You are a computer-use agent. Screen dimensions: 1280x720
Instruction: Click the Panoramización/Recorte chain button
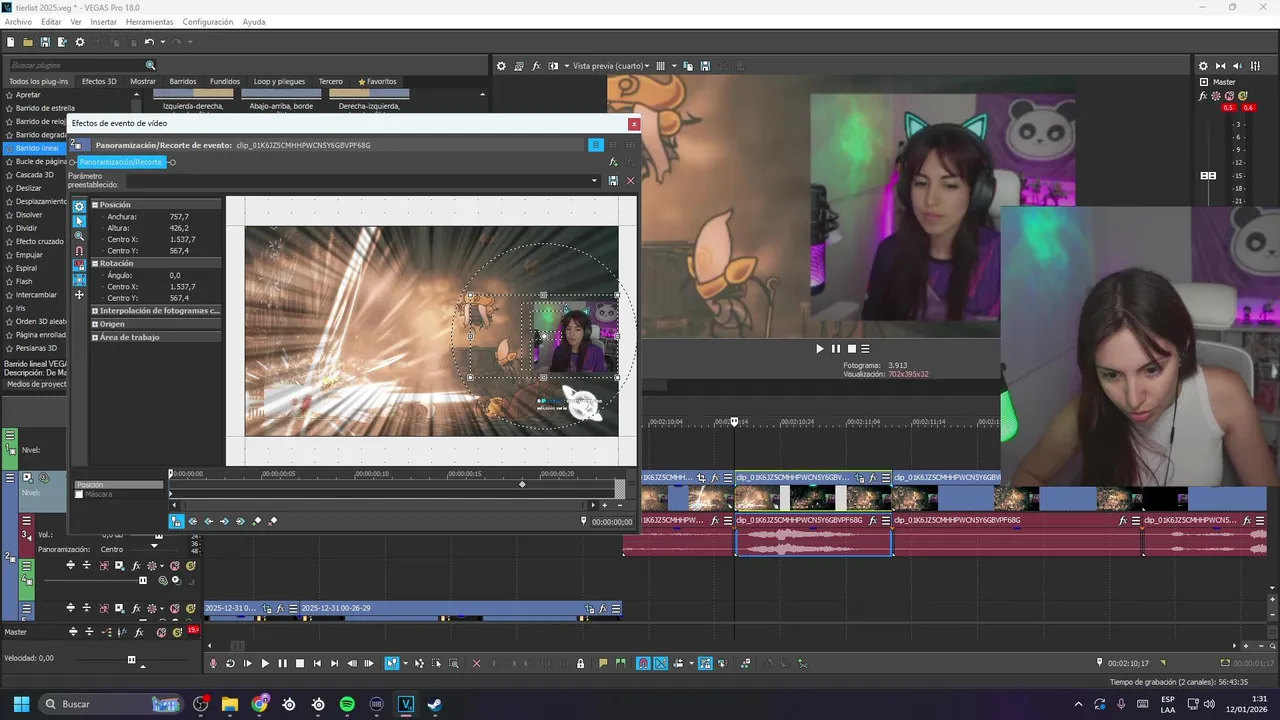[120, 162]
